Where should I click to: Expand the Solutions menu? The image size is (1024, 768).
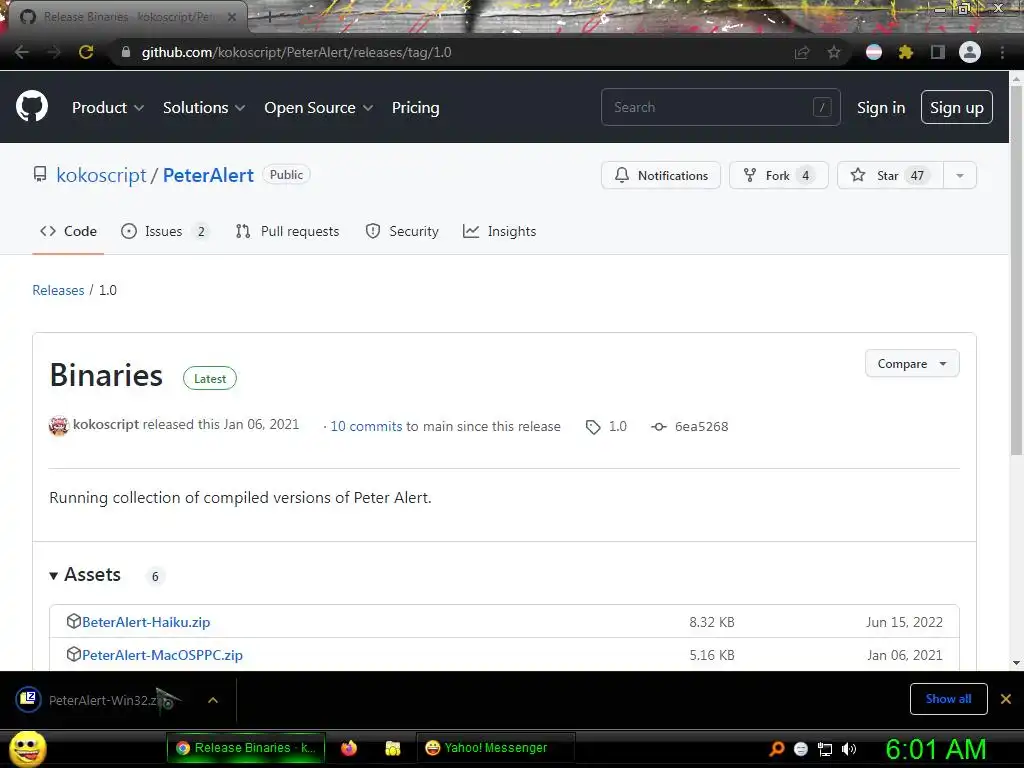click(x=204, y=108)
